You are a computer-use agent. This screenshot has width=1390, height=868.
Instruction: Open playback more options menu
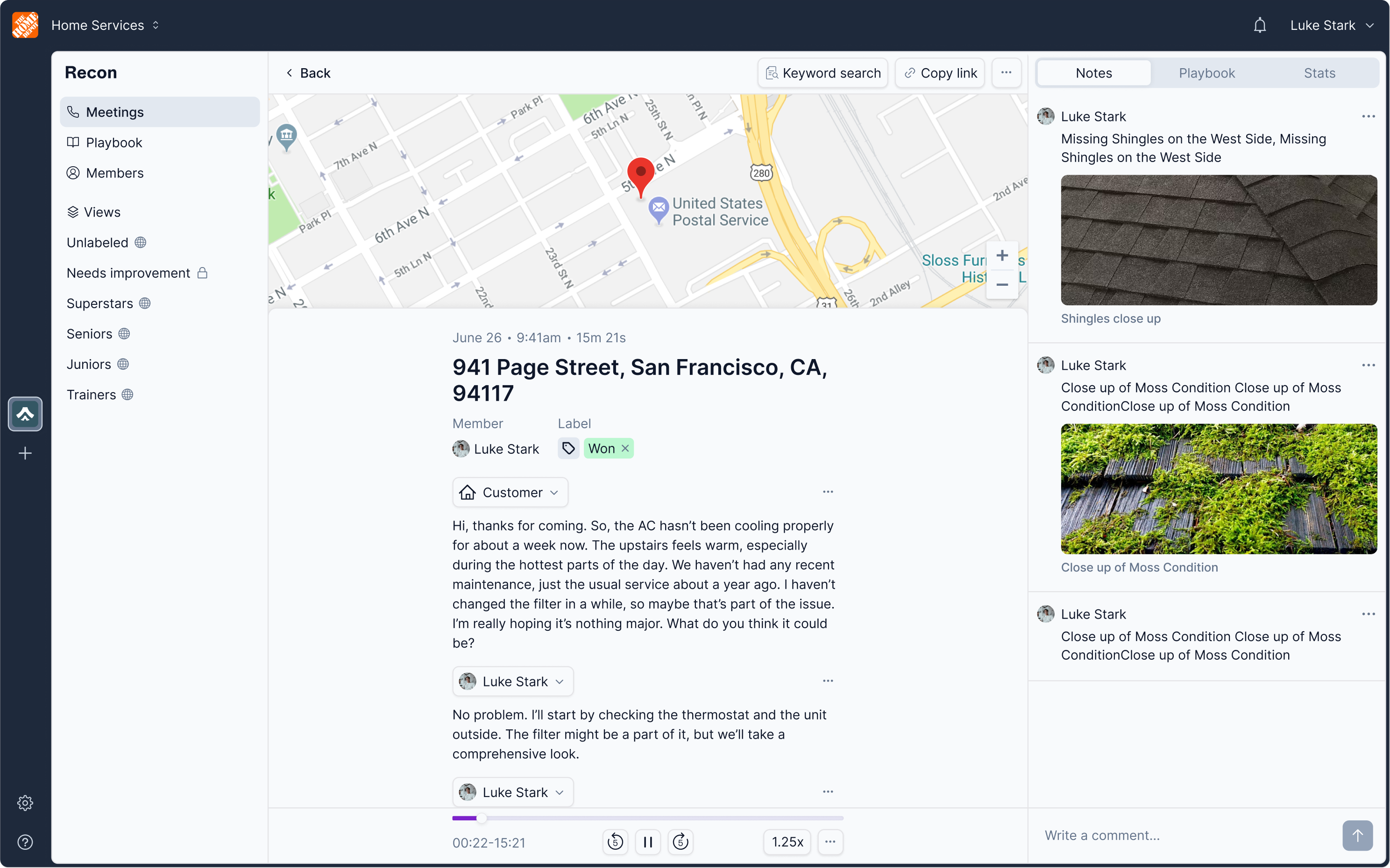click(x=830, y=841)
